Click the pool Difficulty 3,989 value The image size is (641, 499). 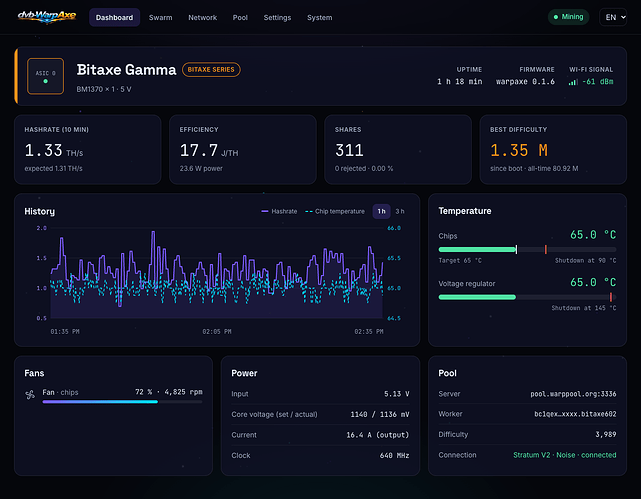tap(605, 434)
